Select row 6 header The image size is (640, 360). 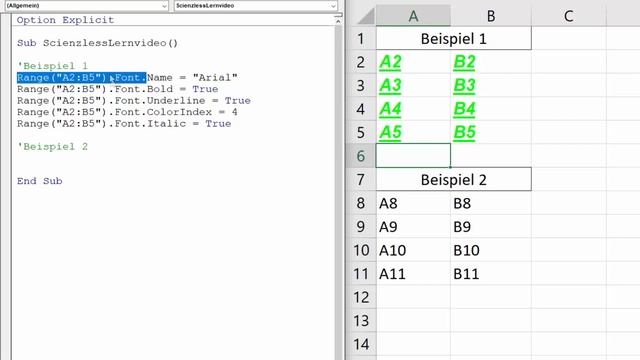361,156
